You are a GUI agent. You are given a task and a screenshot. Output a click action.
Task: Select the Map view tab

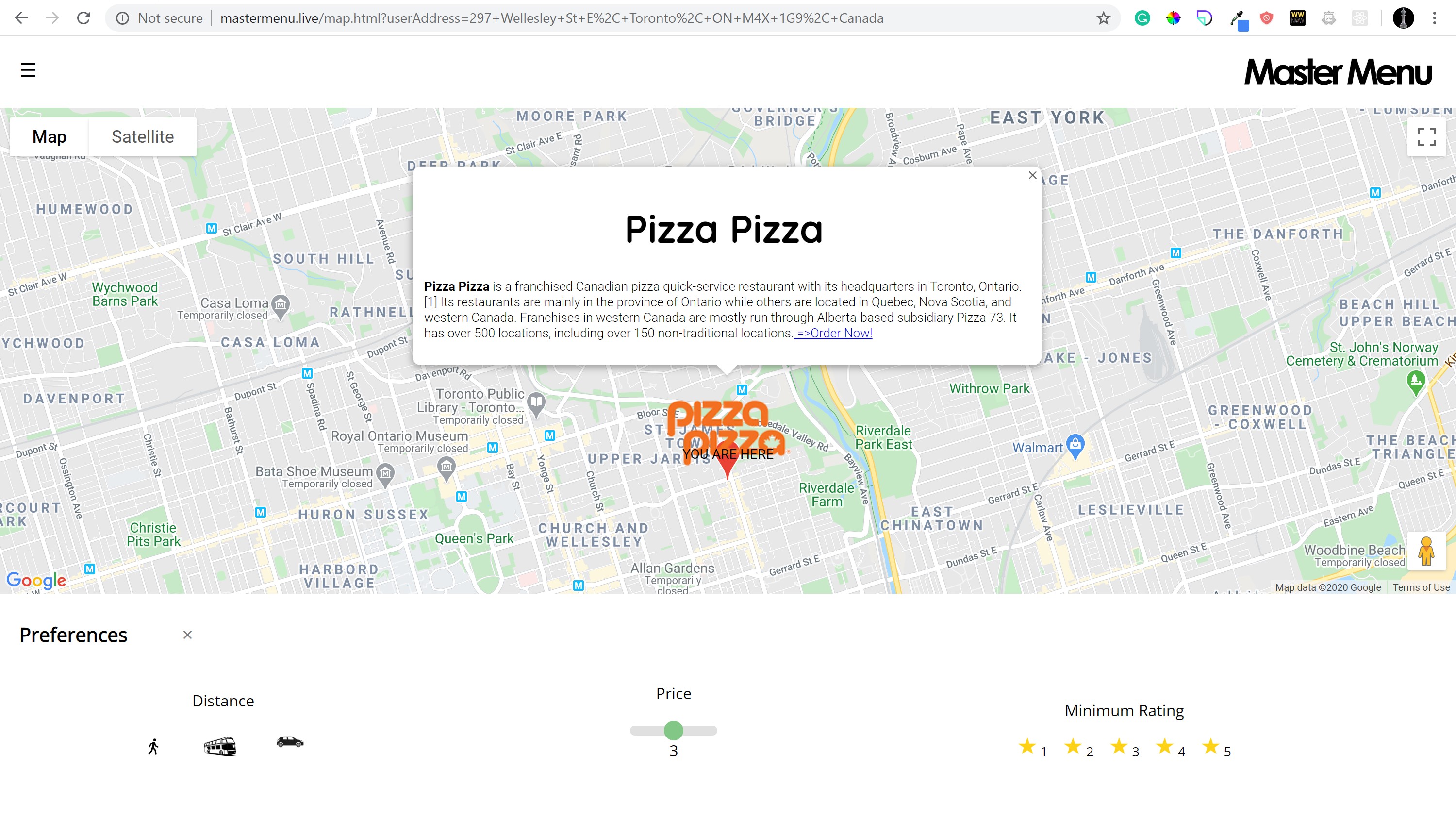tap(50, 137)
